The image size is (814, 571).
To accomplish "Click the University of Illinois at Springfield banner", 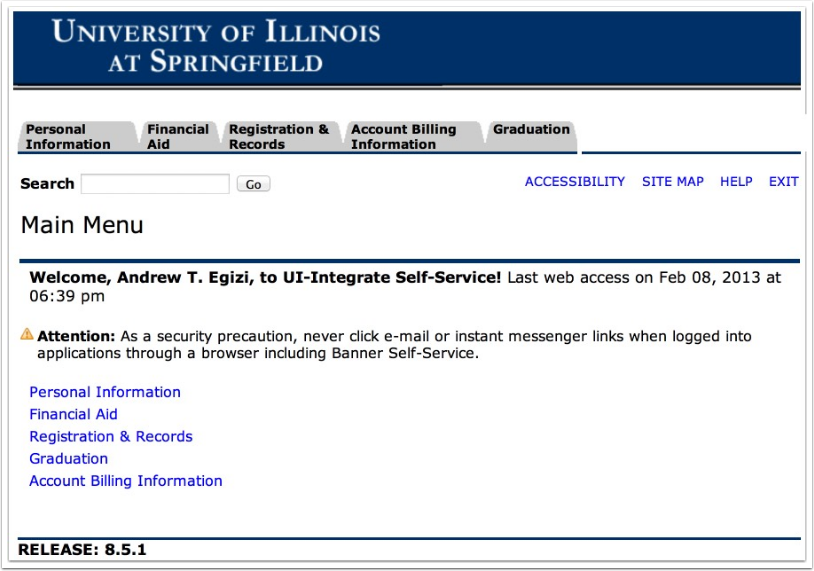I will click(x=406, y=48).
